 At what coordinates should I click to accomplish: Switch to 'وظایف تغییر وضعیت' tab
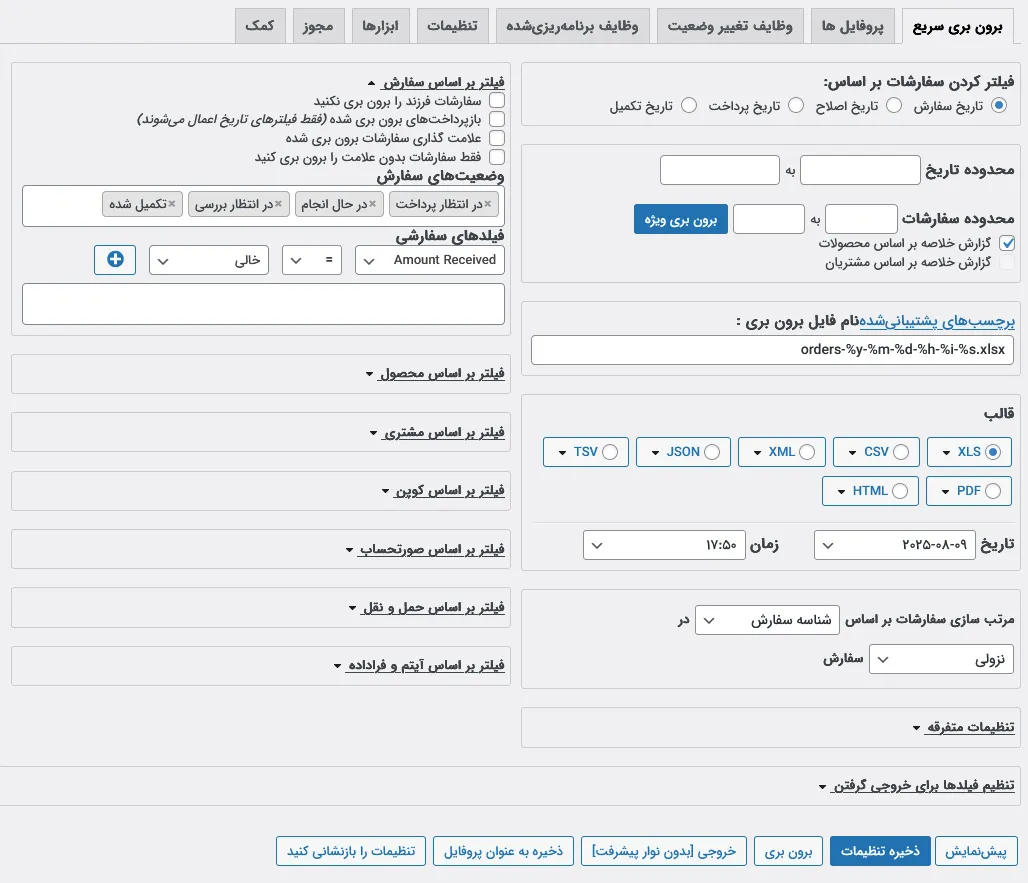(730, 26)
